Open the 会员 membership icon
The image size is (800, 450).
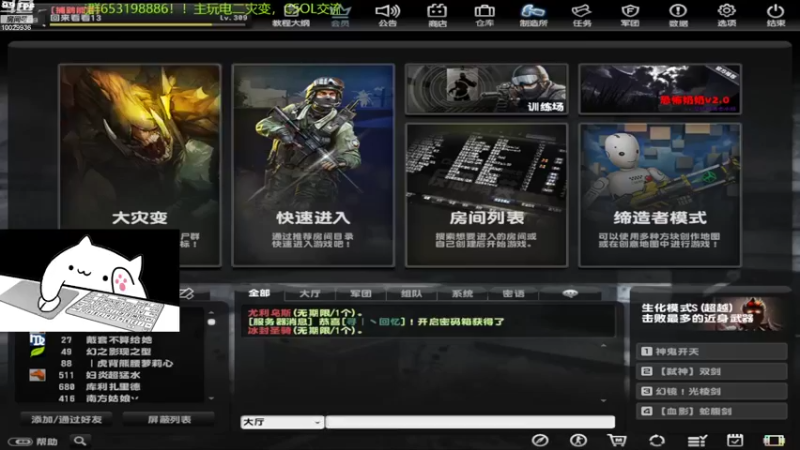point(340,15)
